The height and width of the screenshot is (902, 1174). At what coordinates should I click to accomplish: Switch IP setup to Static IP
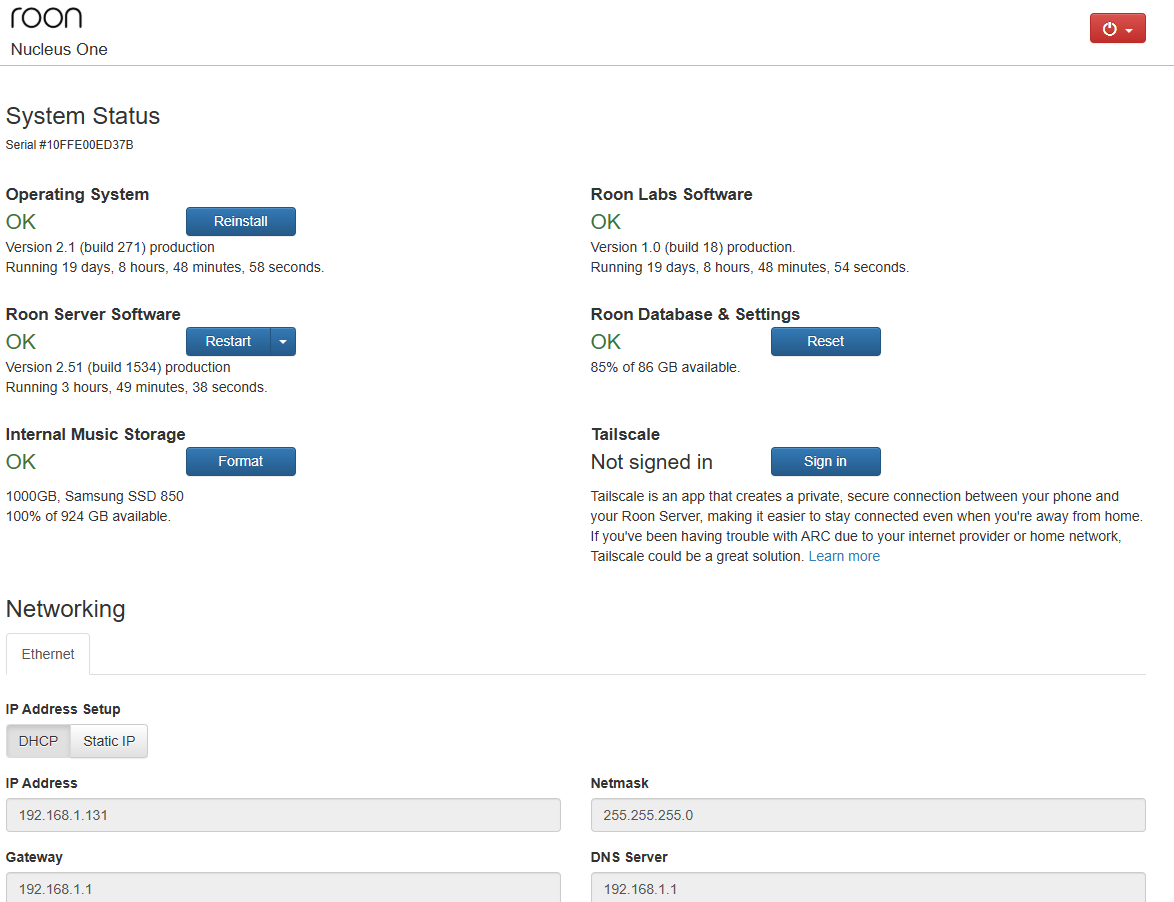[x=109, y=741]
